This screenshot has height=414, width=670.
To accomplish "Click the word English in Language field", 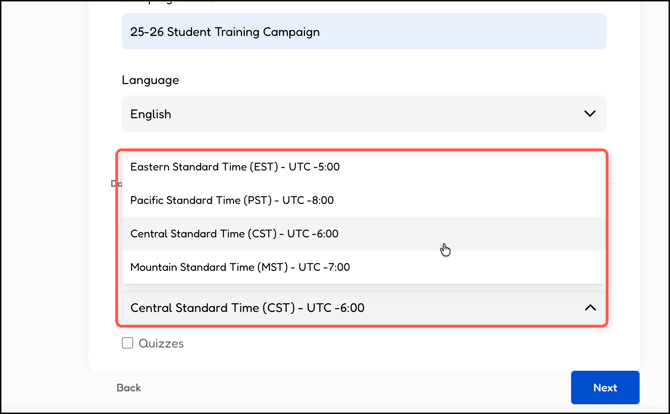I will (x=151, y=114).
